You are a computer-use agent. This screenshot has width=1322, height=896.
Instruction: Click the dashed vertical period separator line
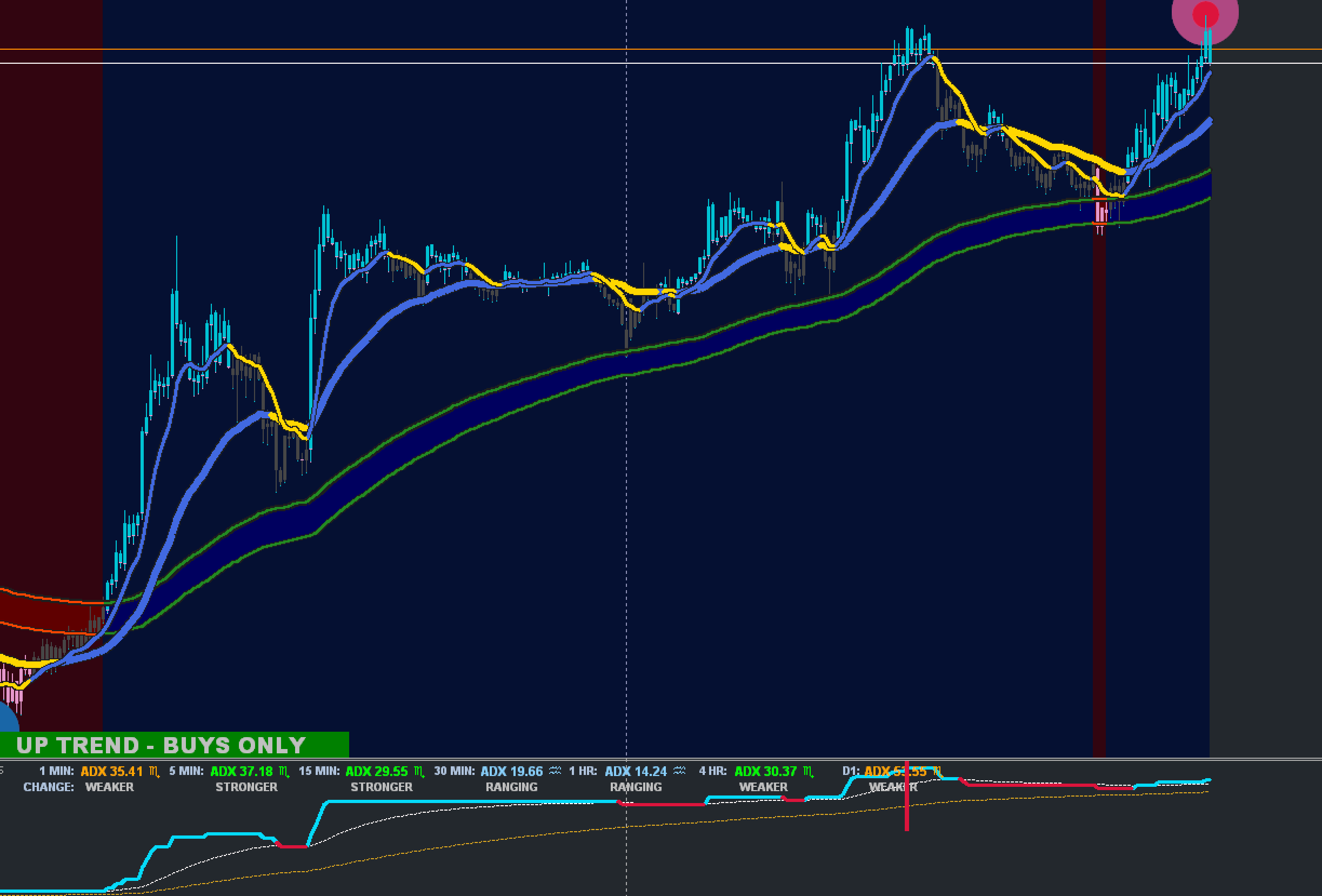pos(626,447)
